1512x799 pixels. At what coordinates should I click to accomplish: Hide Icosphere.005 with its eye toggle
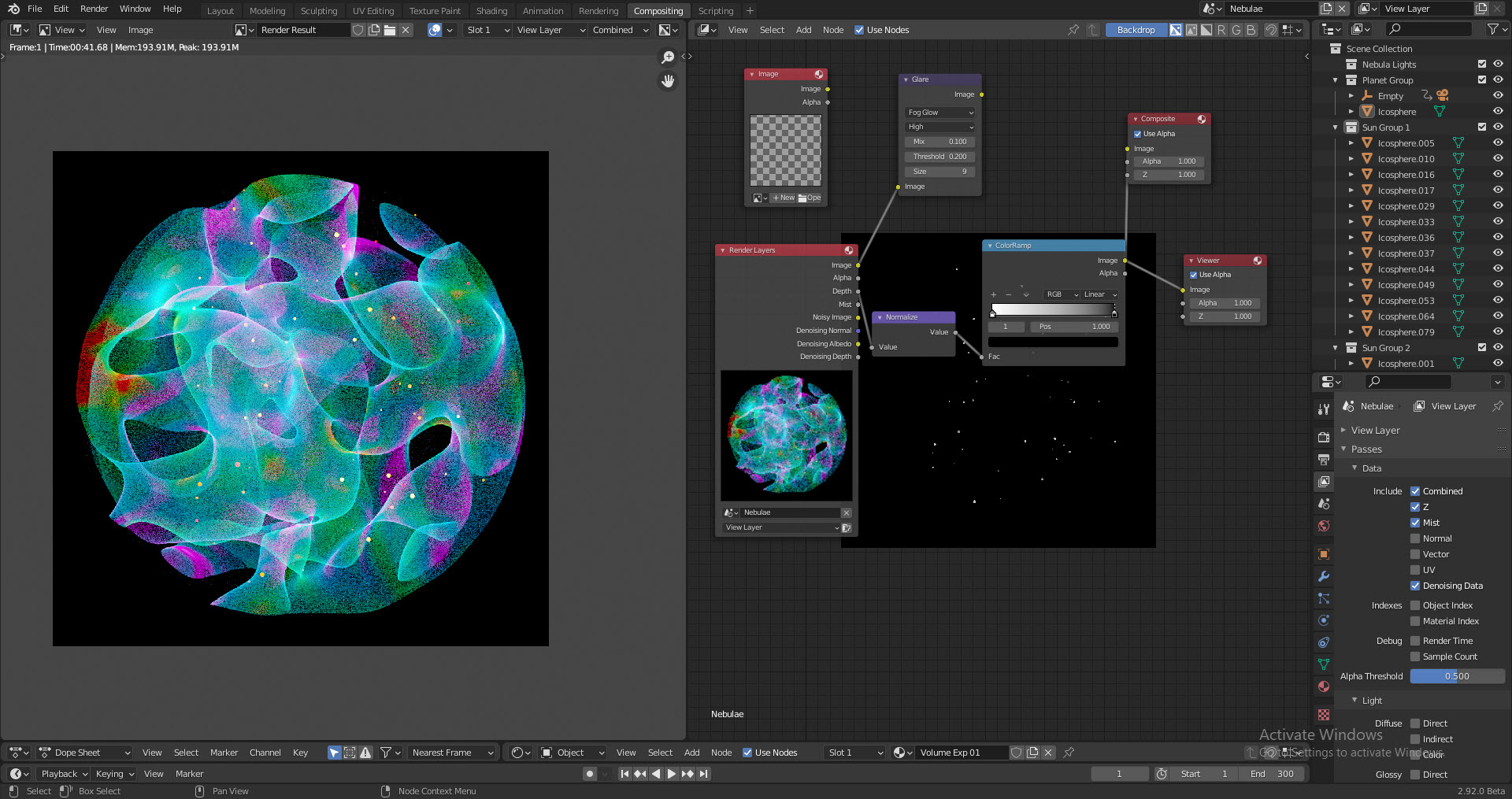click(1498, 142)
